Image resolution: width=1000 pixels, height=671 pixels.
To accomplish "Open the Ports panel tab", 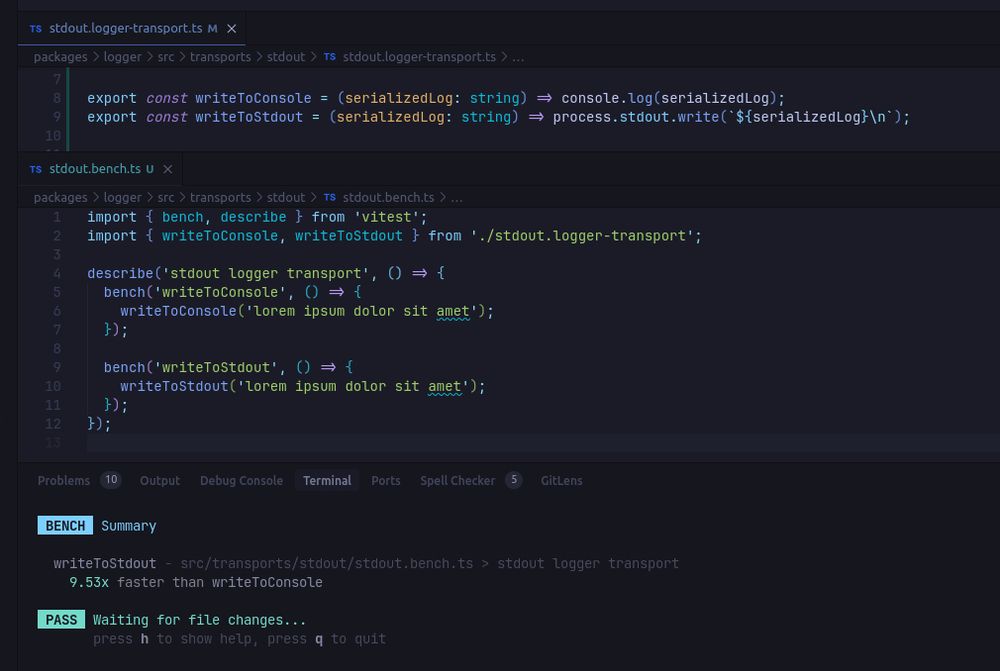I will 385,480.
